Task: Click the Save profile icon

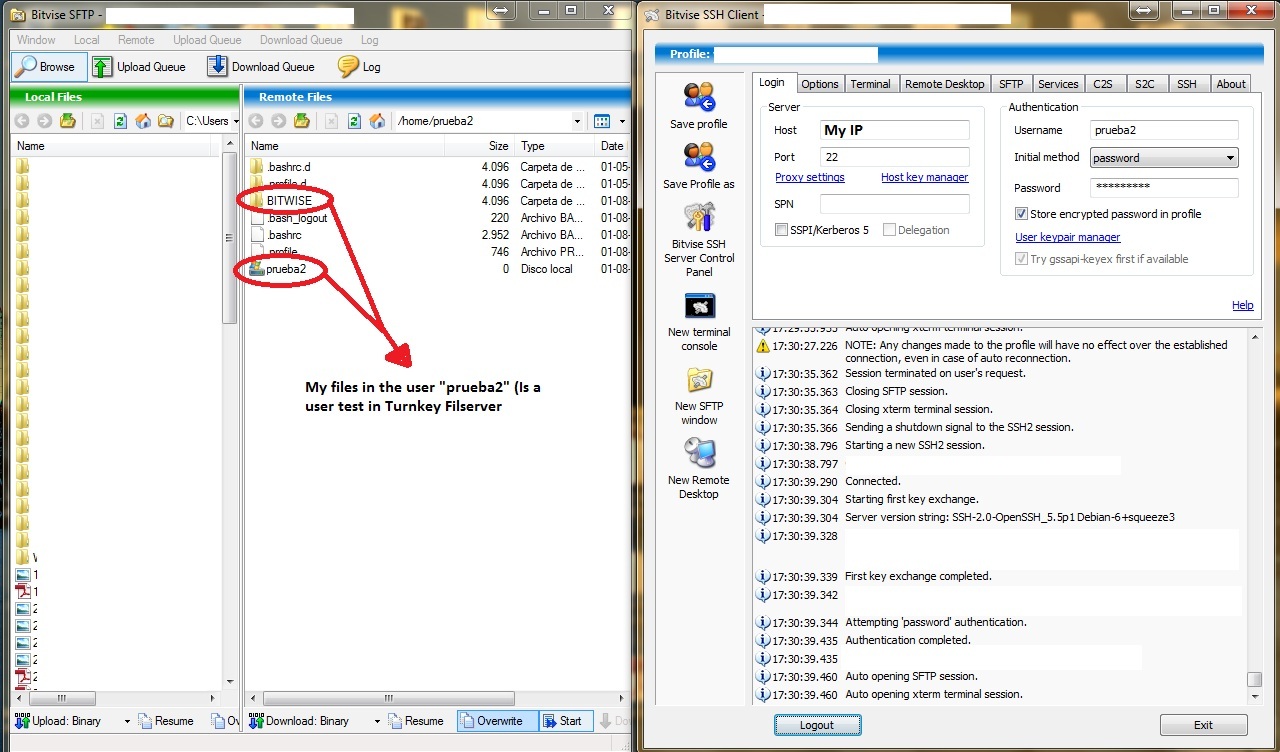Action: 699,98
